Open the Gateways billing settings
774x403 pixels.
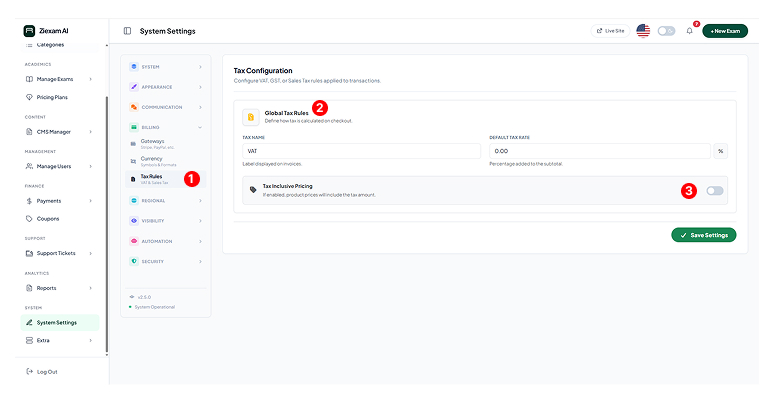[153, 143]
